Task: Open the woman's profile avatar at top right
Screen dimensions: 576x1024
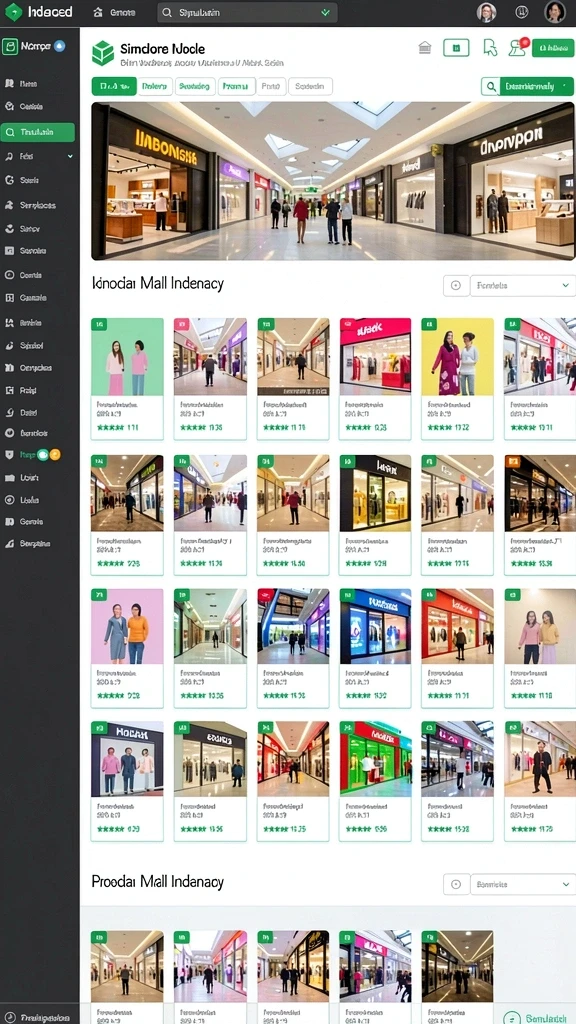Action: point(554,12)
